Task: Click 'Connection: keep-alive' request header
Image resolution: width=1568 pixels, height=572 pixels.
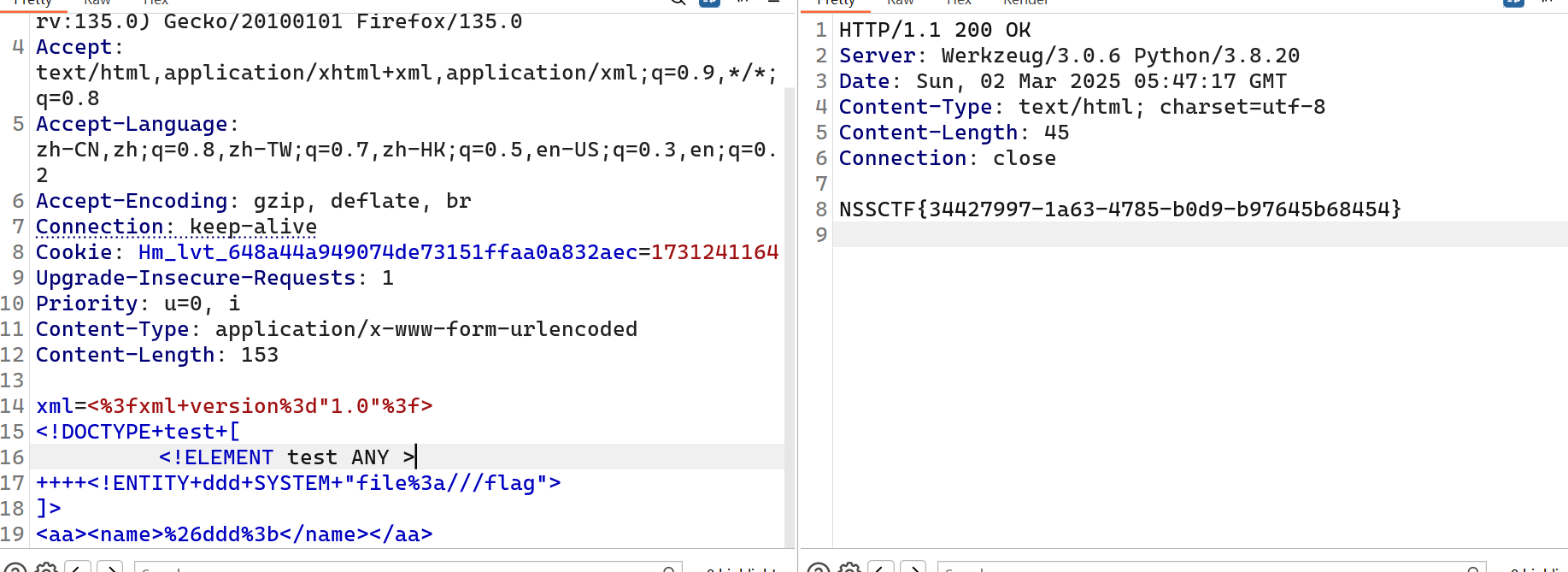Action: click(x=176, y=227)
